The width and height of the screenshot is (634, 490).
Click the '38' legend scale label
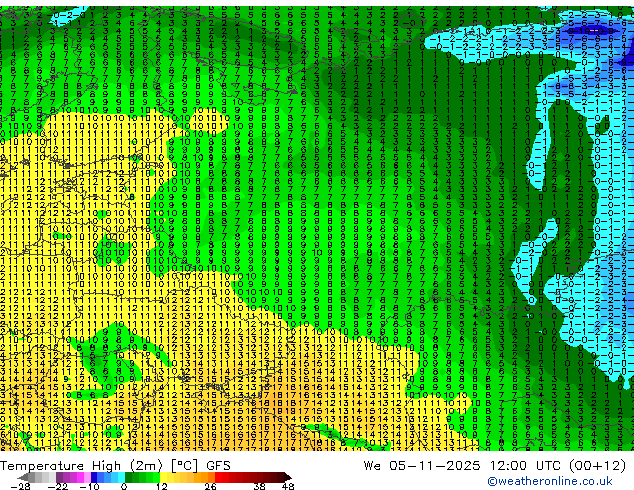tap(259, 486)
